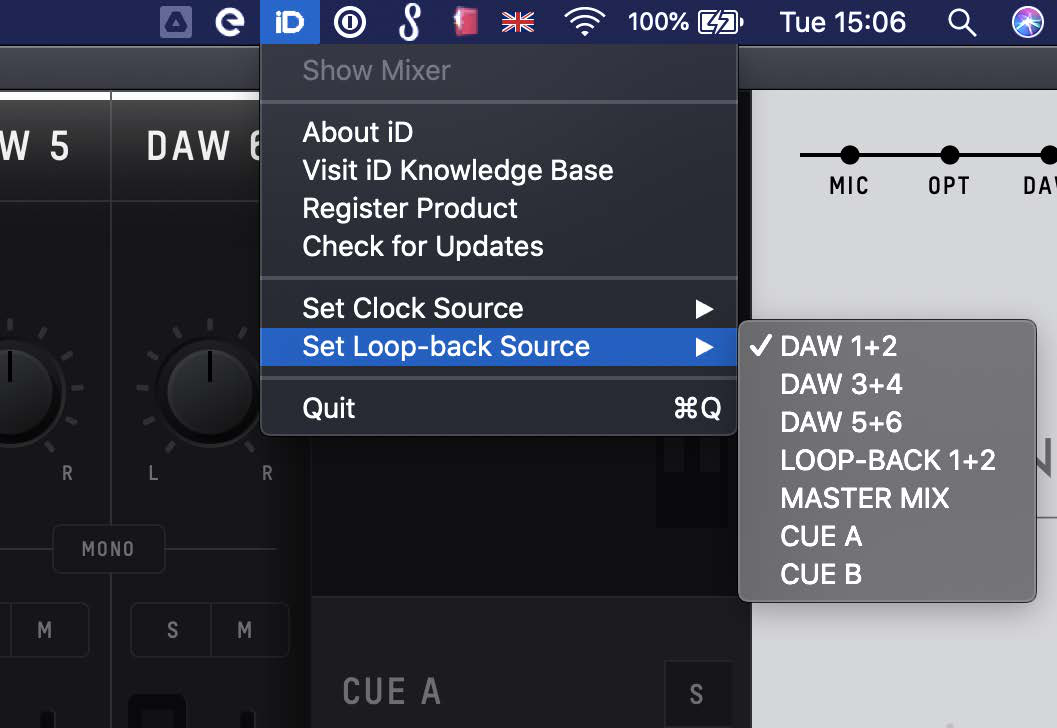Expand the Set Loop-back Source submenu

(x=499, y=346)
